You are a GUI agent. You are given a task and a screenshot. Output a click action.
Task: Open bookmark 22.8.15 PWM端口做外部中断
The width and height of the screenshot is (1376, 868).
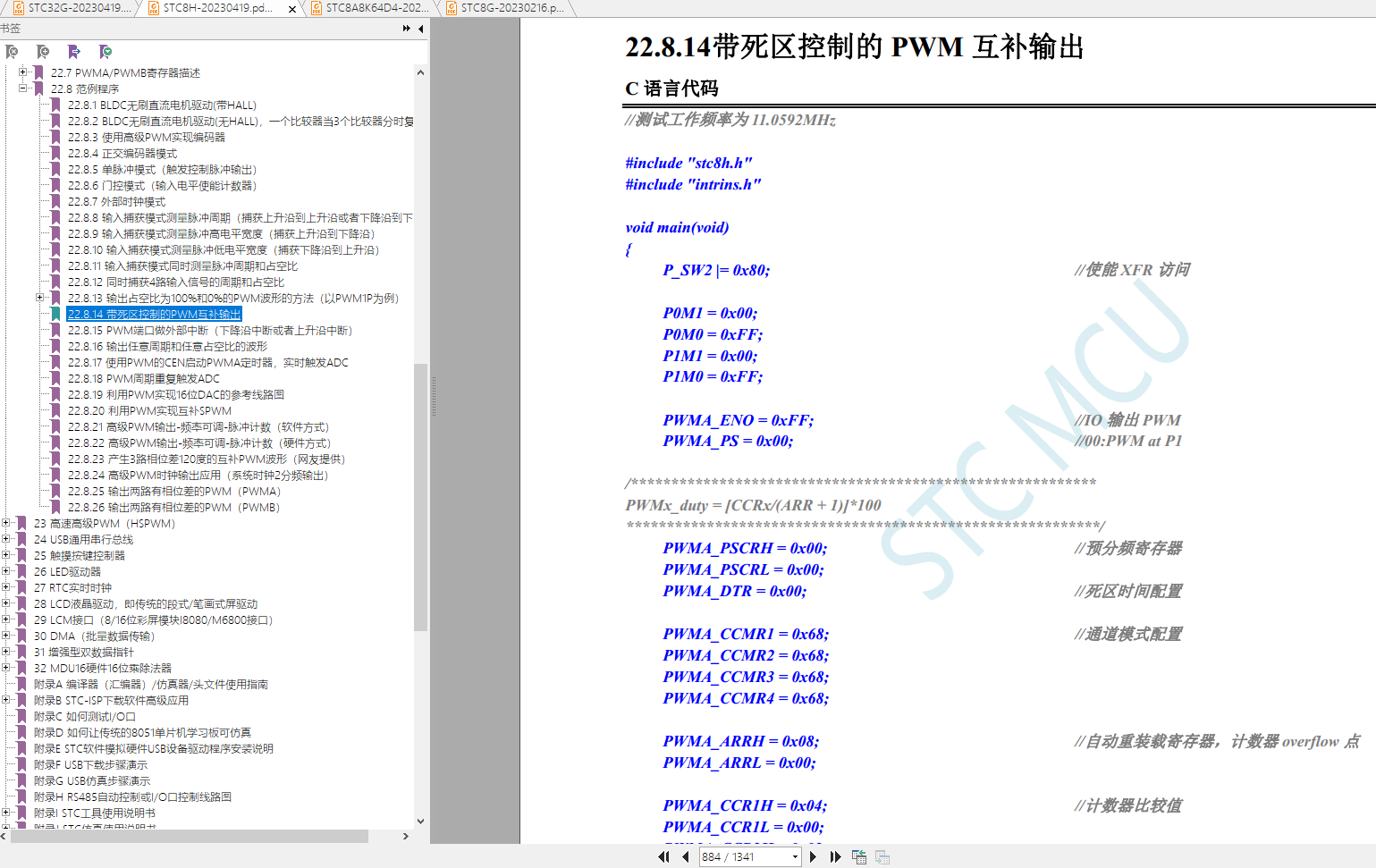[210, 330]
